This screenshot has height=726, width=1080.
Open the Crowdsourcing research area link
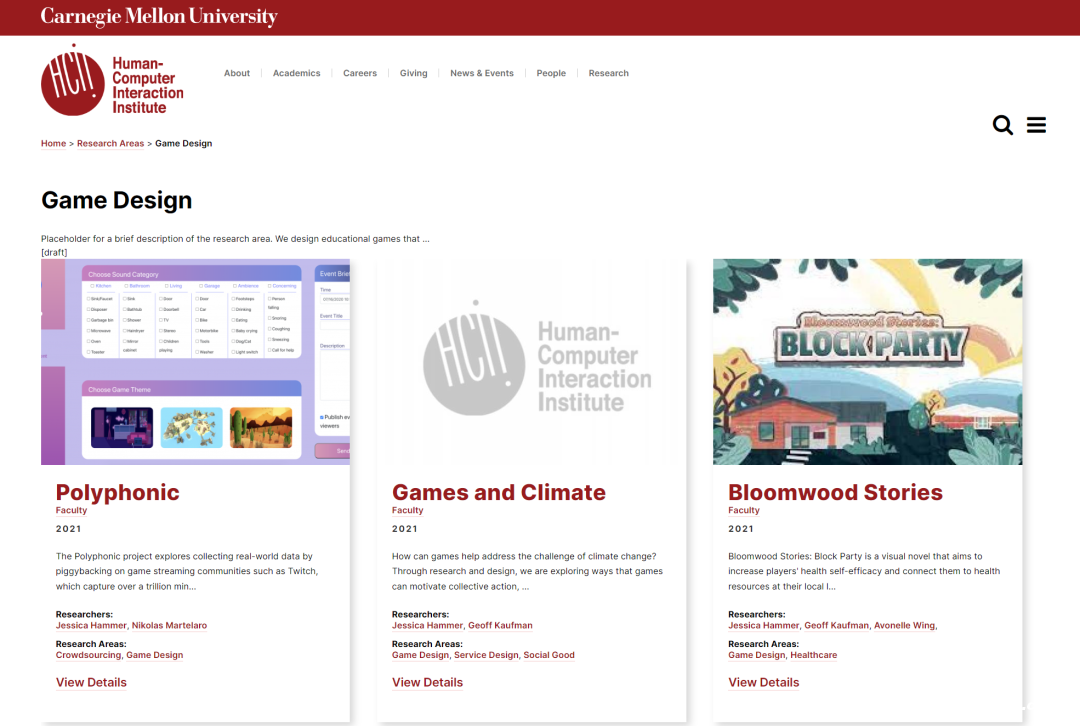(88, 655)
